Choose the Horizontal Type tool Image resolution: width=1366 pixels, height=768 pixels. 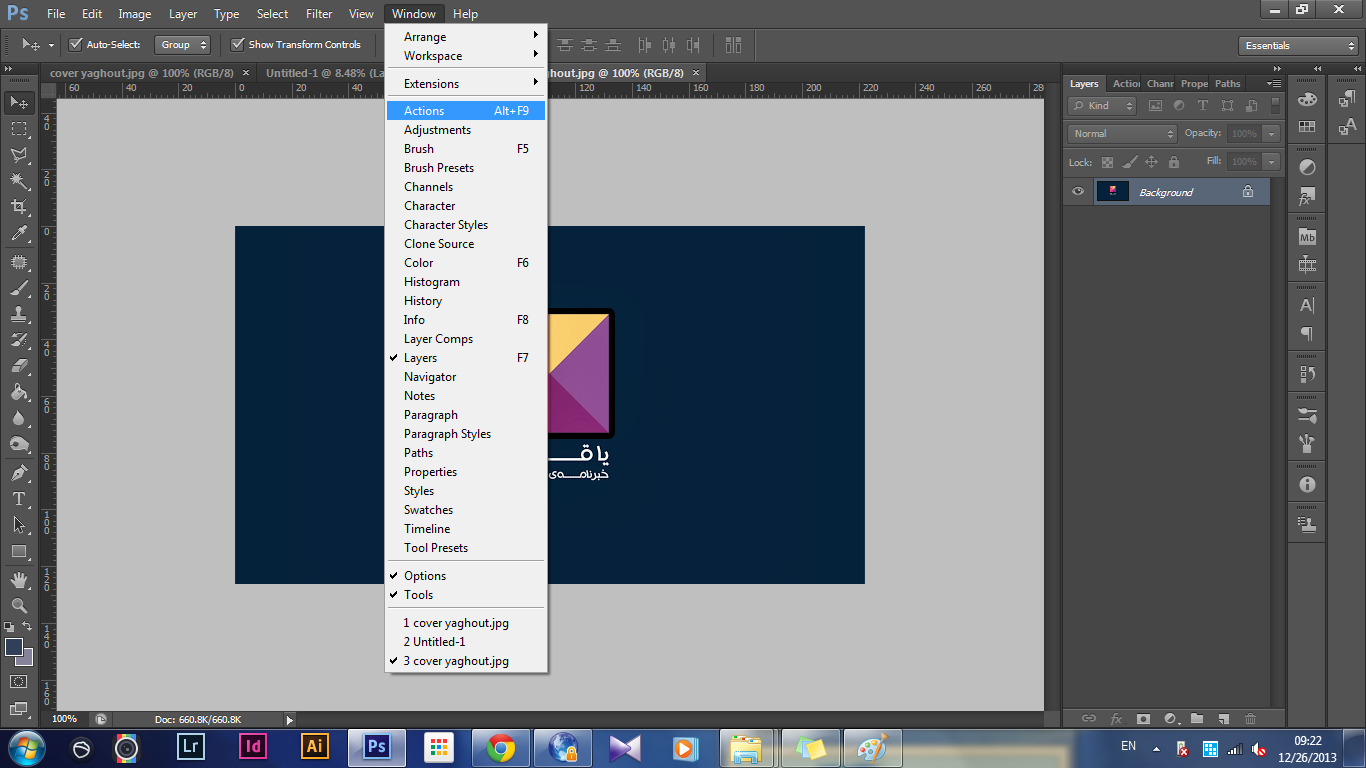coord(19,498)
